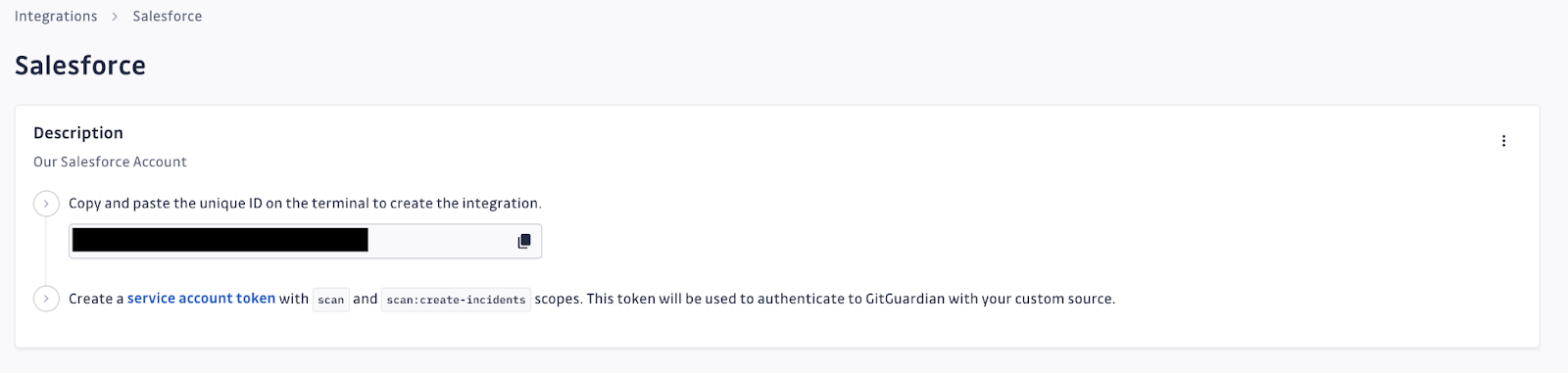
Task: Open the service account token link
Action: tap(201, 299)
